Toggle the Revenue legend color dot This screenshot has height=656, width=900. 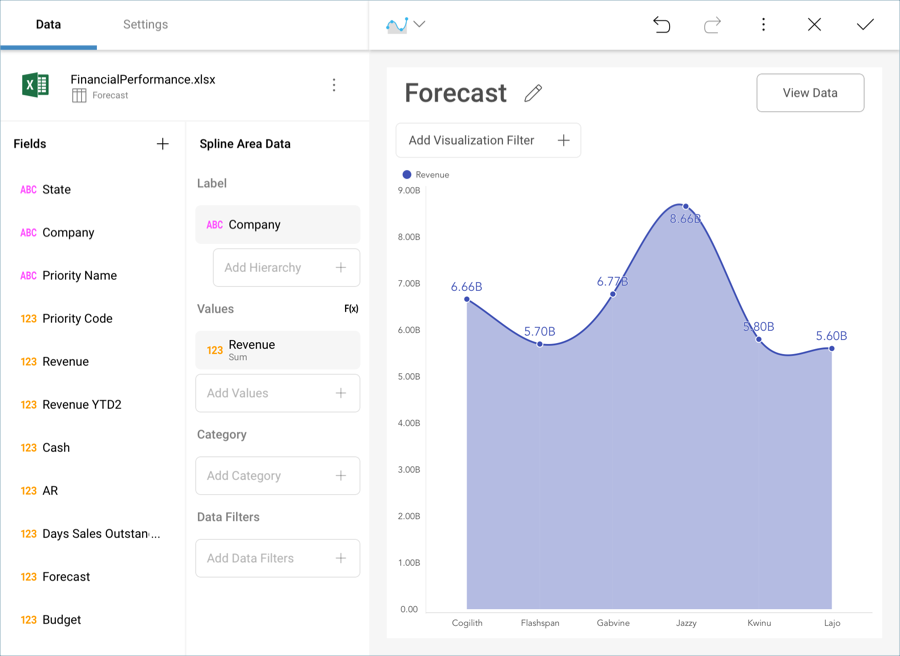point(407,175)
